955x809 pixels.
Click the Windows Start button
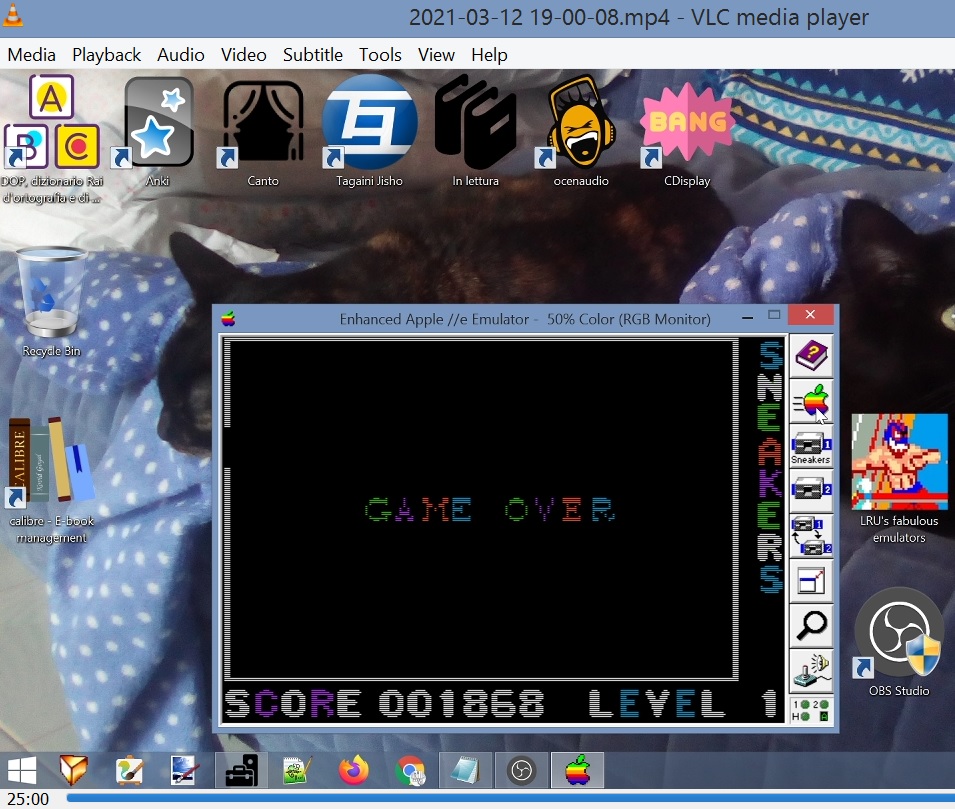click(x=23, y=771)
